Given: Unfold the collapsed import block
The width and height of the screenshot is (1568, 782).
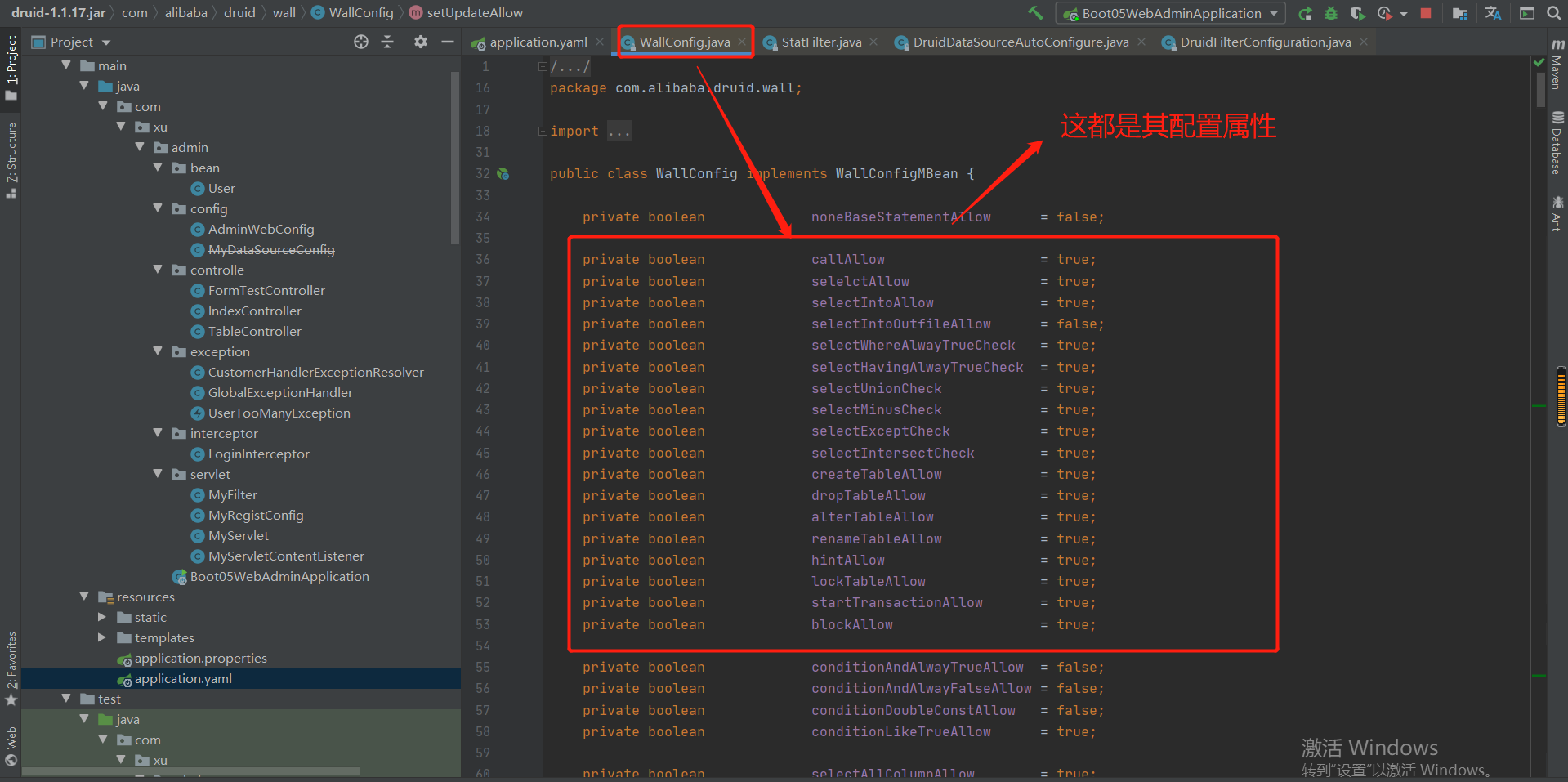Looking at the screenshot, I should [x=543, y=131].
